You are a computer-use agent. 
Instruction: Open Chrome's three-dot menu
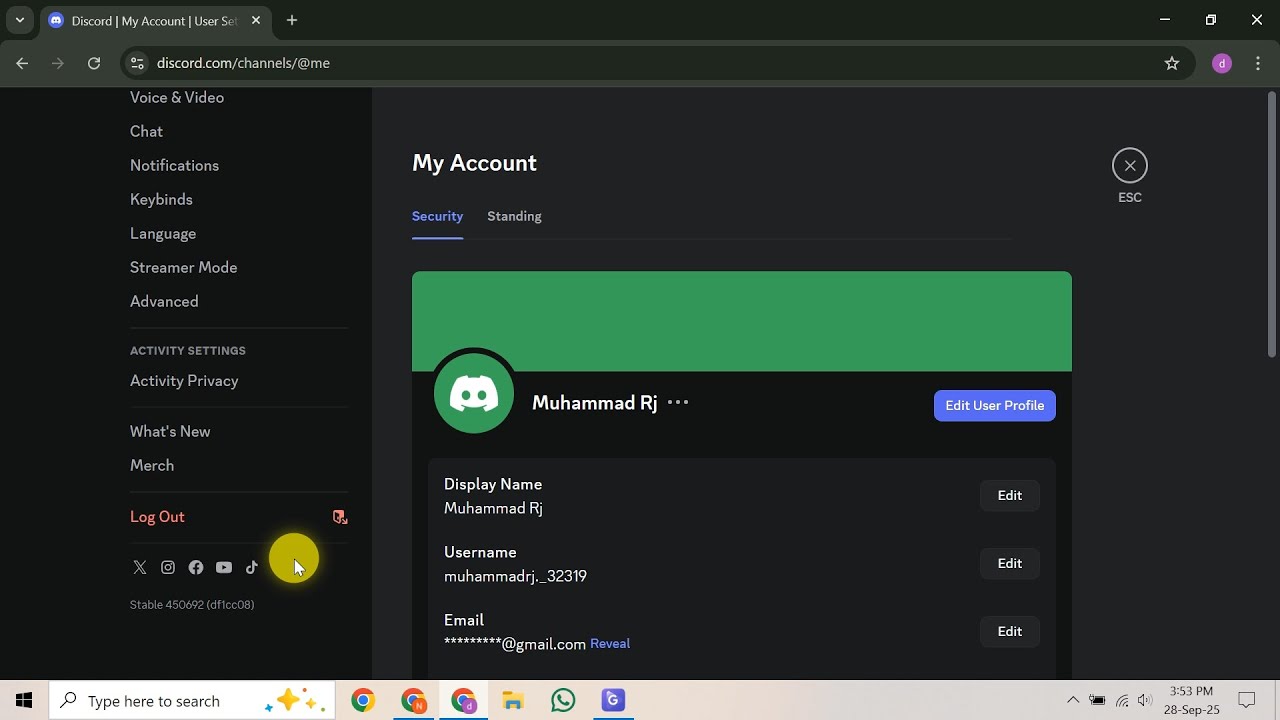[1258, 63]
